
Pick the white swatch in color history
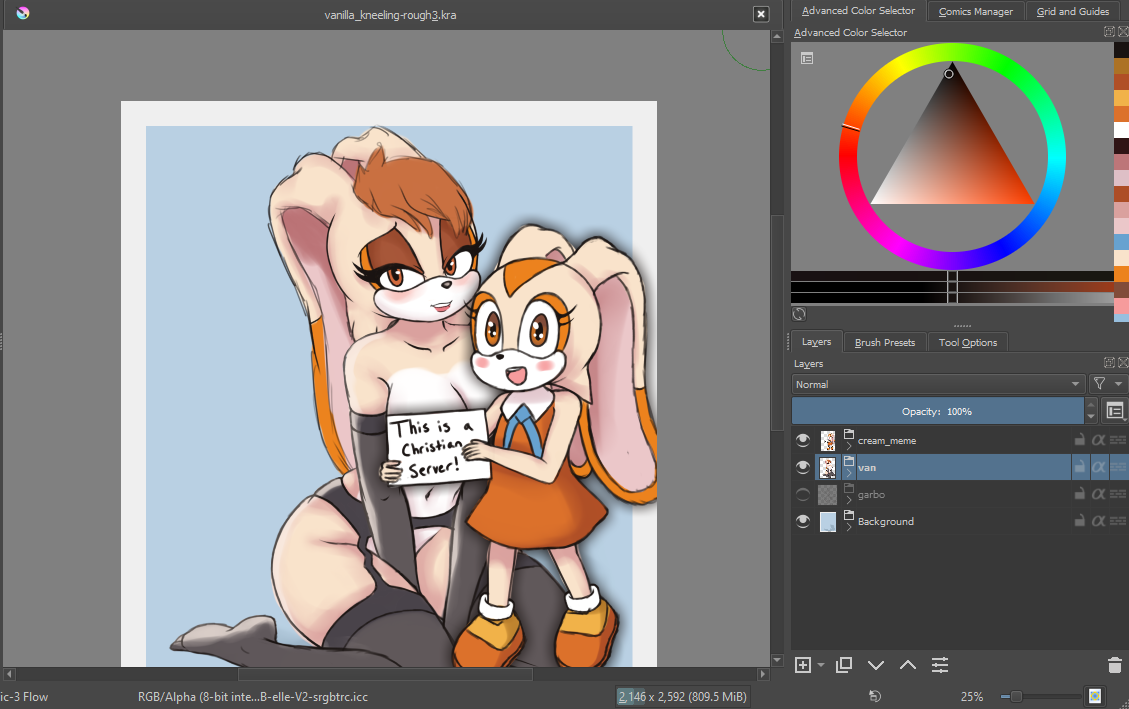[x=1122, y=130]
